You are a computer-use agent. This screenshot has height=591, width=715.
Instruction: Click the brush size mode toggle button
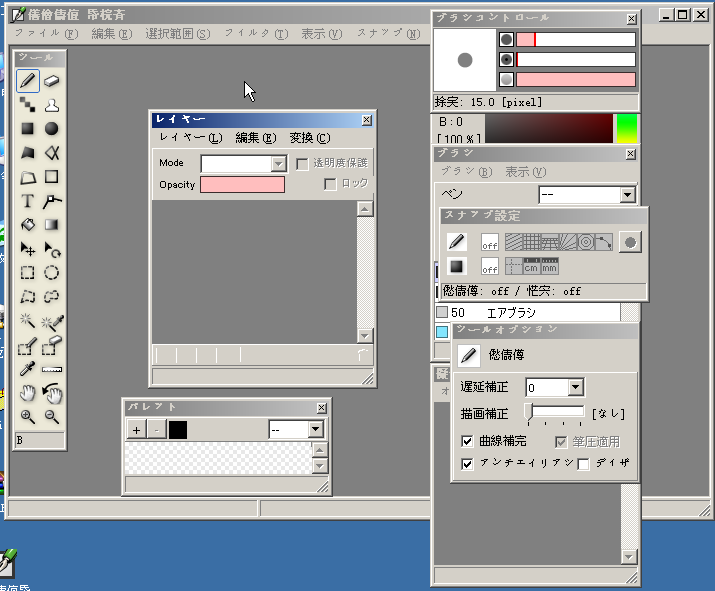(506, 39)
